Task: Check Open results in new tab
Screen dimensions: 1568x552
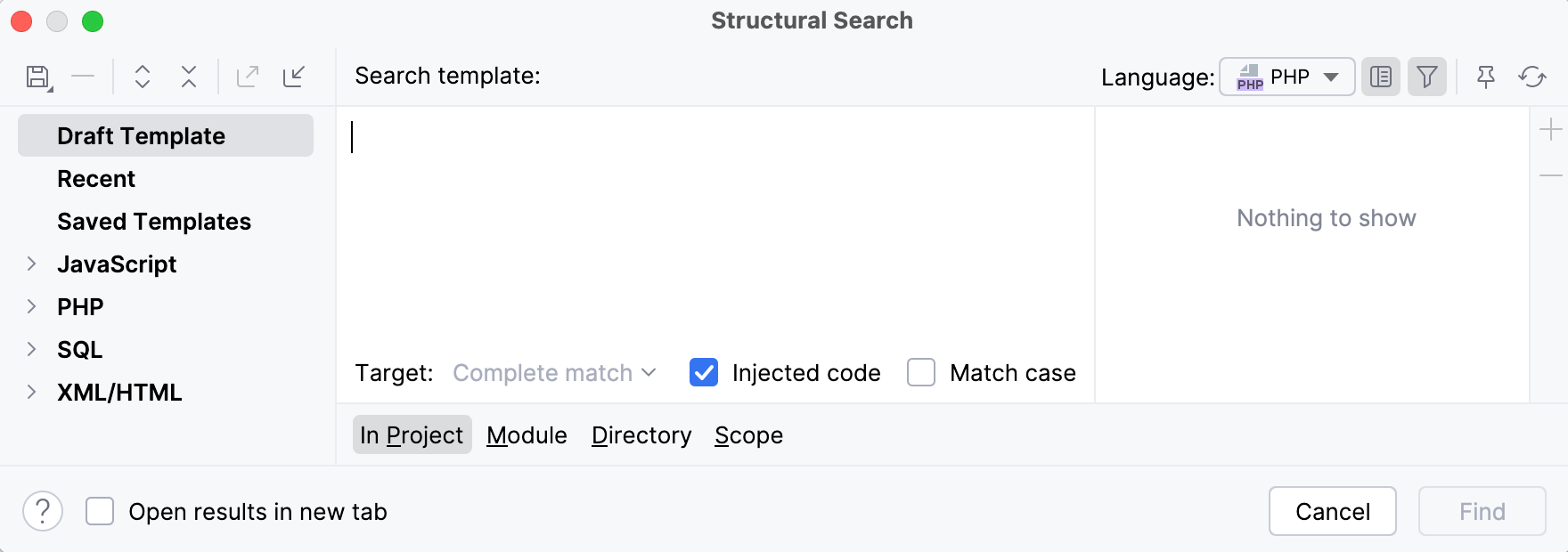Action: coord(98,511)
